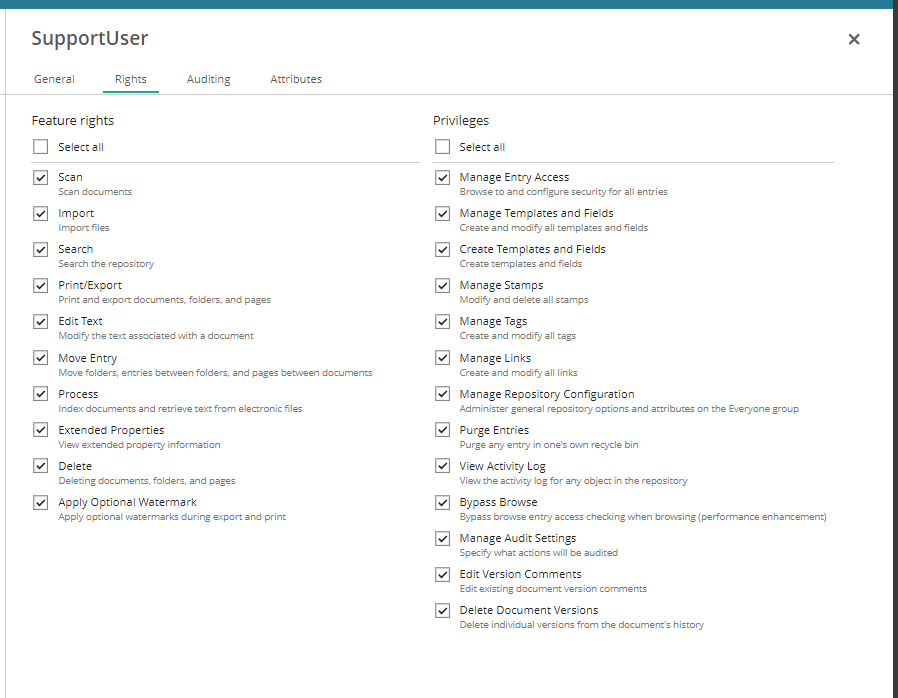Click the 'Feature rights' heading
The width and height of the screenshot is (898, 698).
tap(73, 121)
